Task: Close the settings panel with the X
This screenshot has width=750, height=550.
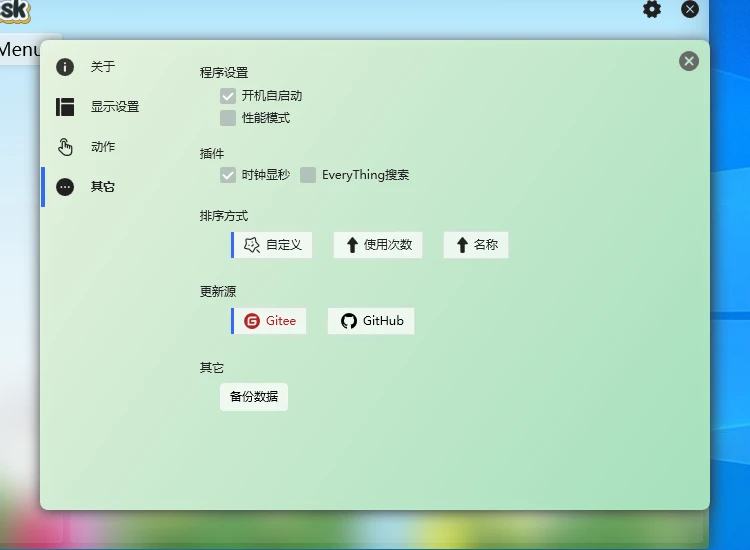Action: point(689,61)
